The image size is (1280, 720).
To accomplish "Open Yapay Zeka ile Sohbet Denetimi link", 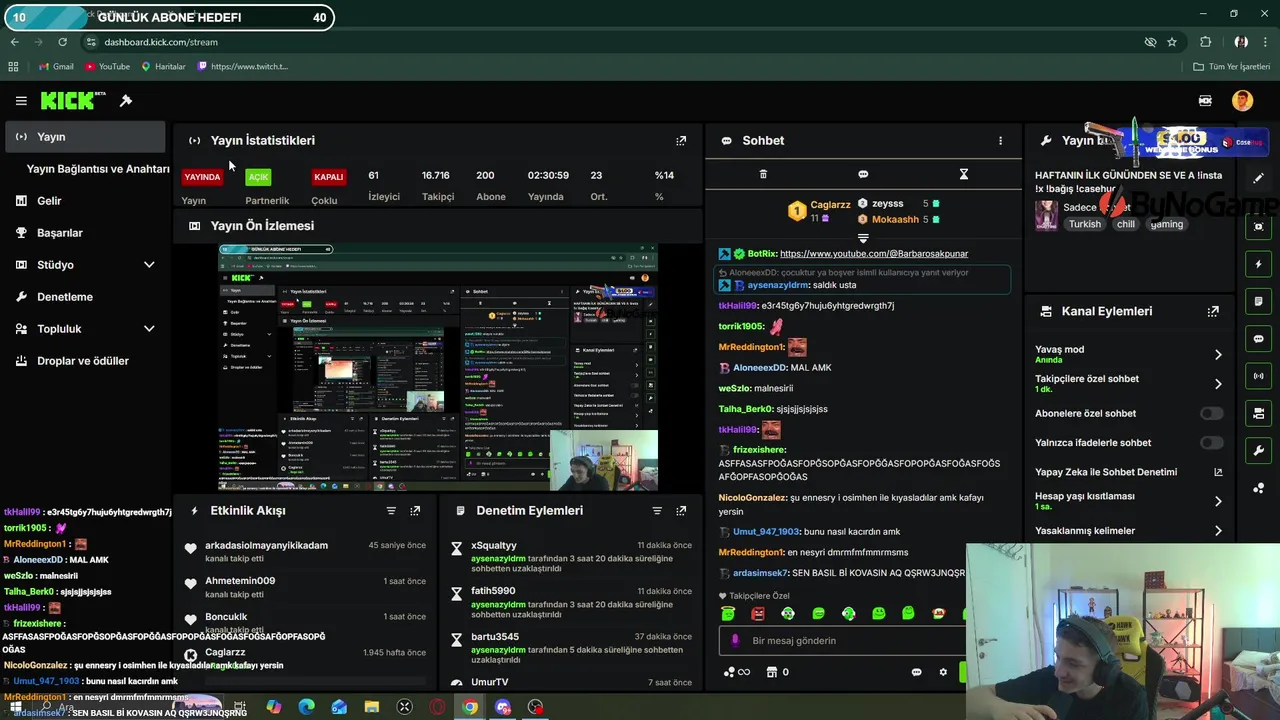I will pyautogui.click(x=1128, y=472).
